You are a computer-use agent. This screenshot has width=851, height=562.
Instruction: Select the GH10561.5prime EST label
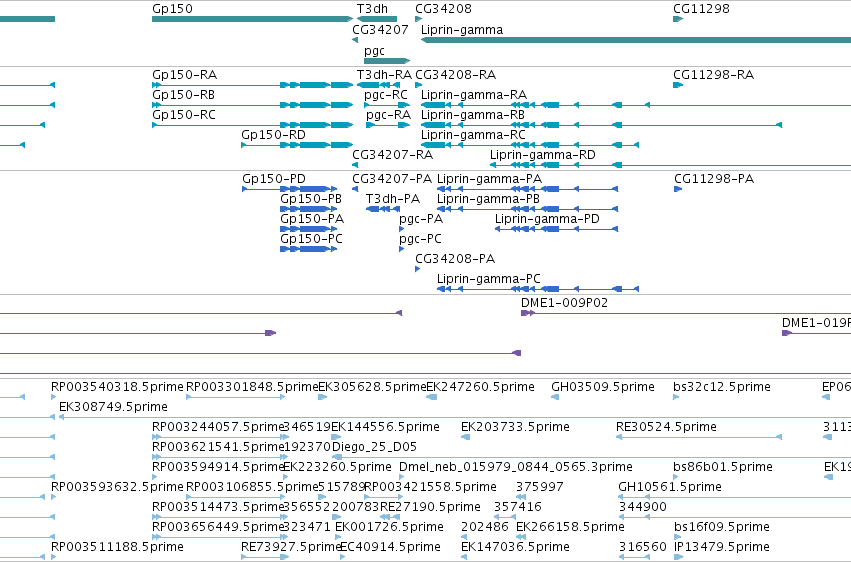click(x=670, y=488)
